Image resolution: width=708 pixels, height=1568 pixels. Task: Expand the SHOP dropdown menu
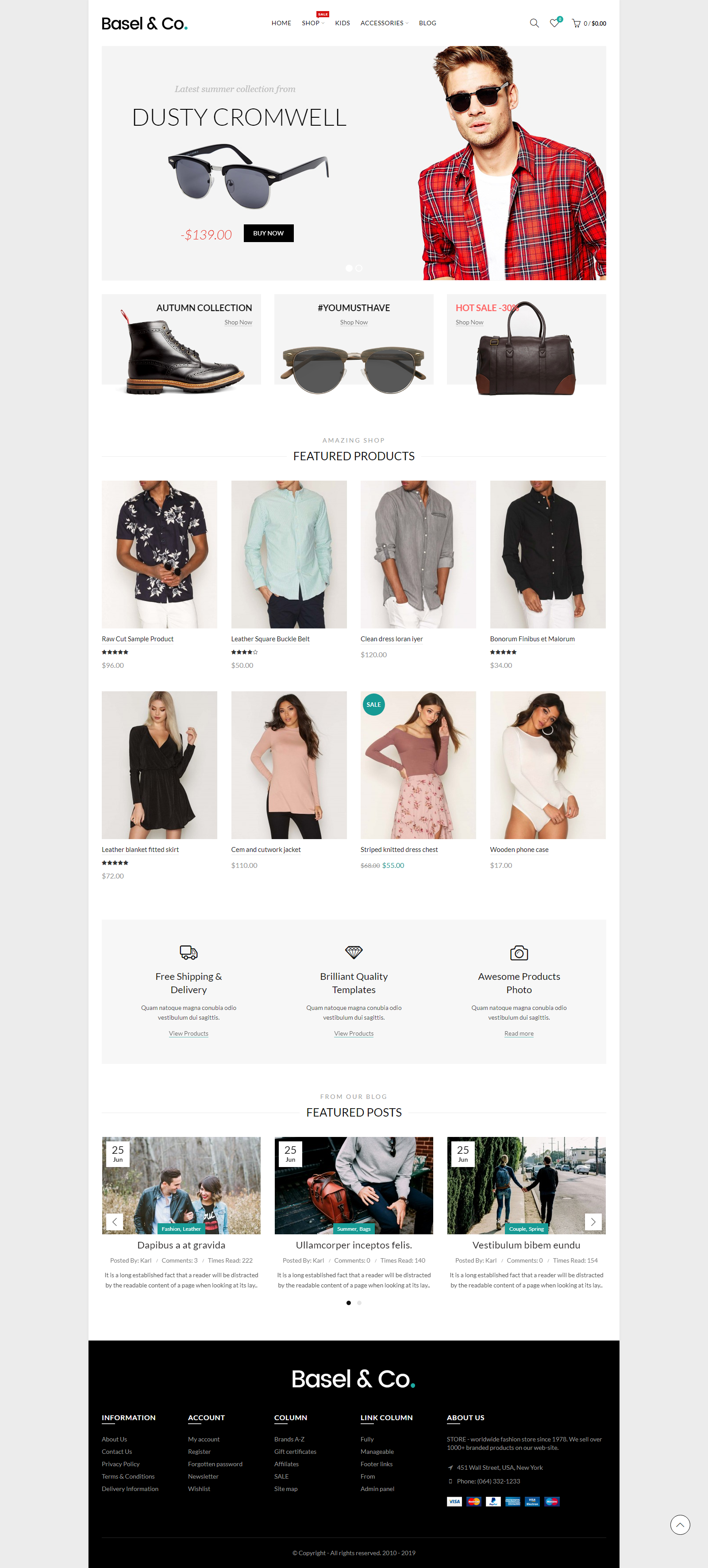click(313, 23)
